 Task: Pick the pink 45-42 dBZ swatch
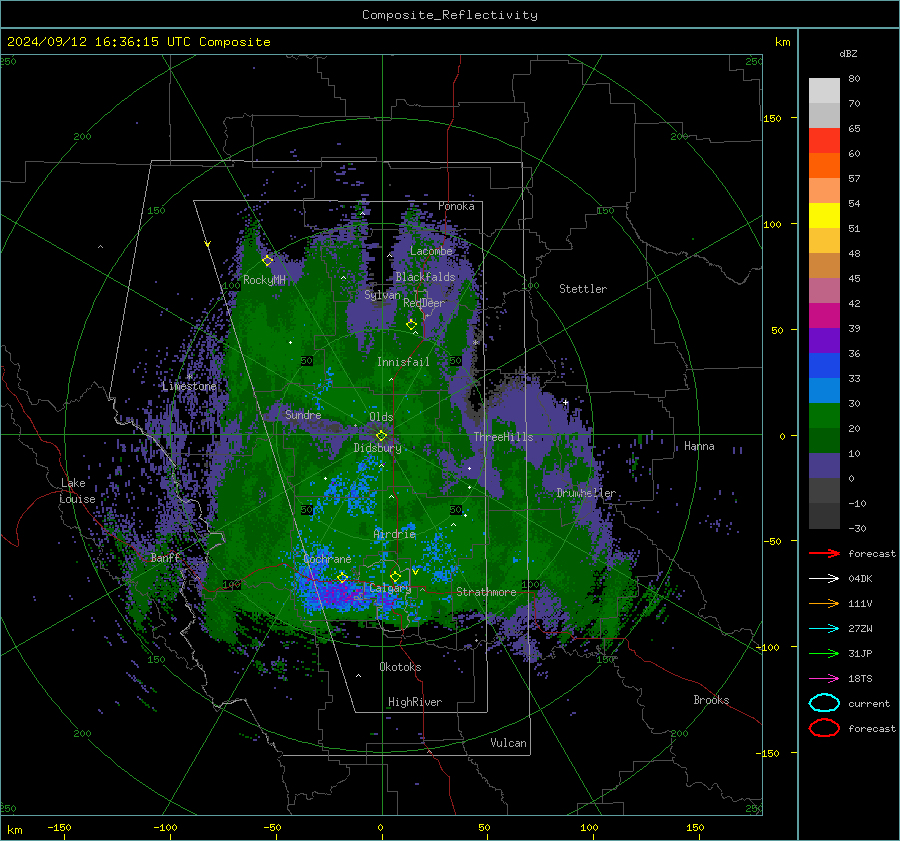[824, 290]
